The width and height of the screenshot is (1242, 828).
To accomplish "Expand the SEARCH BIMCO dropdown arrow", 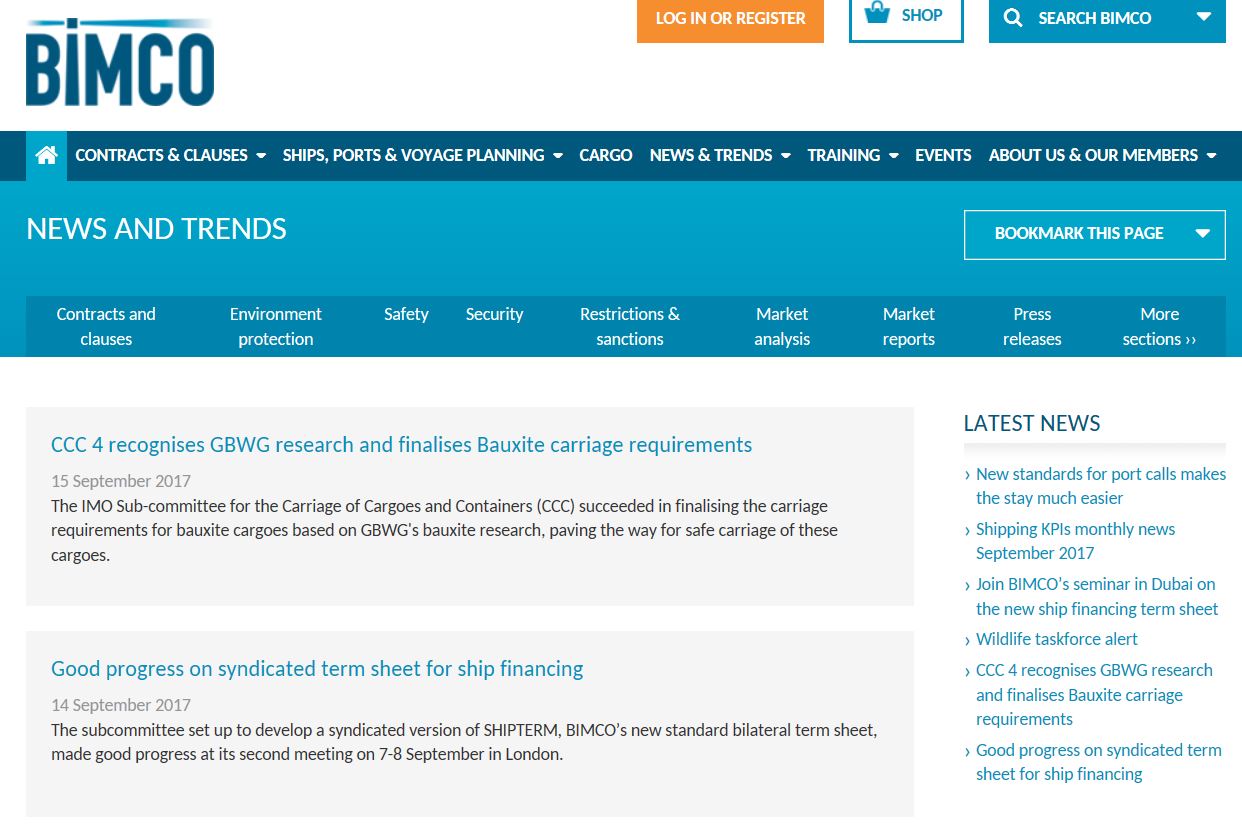I will click(x=1203, y=17).
